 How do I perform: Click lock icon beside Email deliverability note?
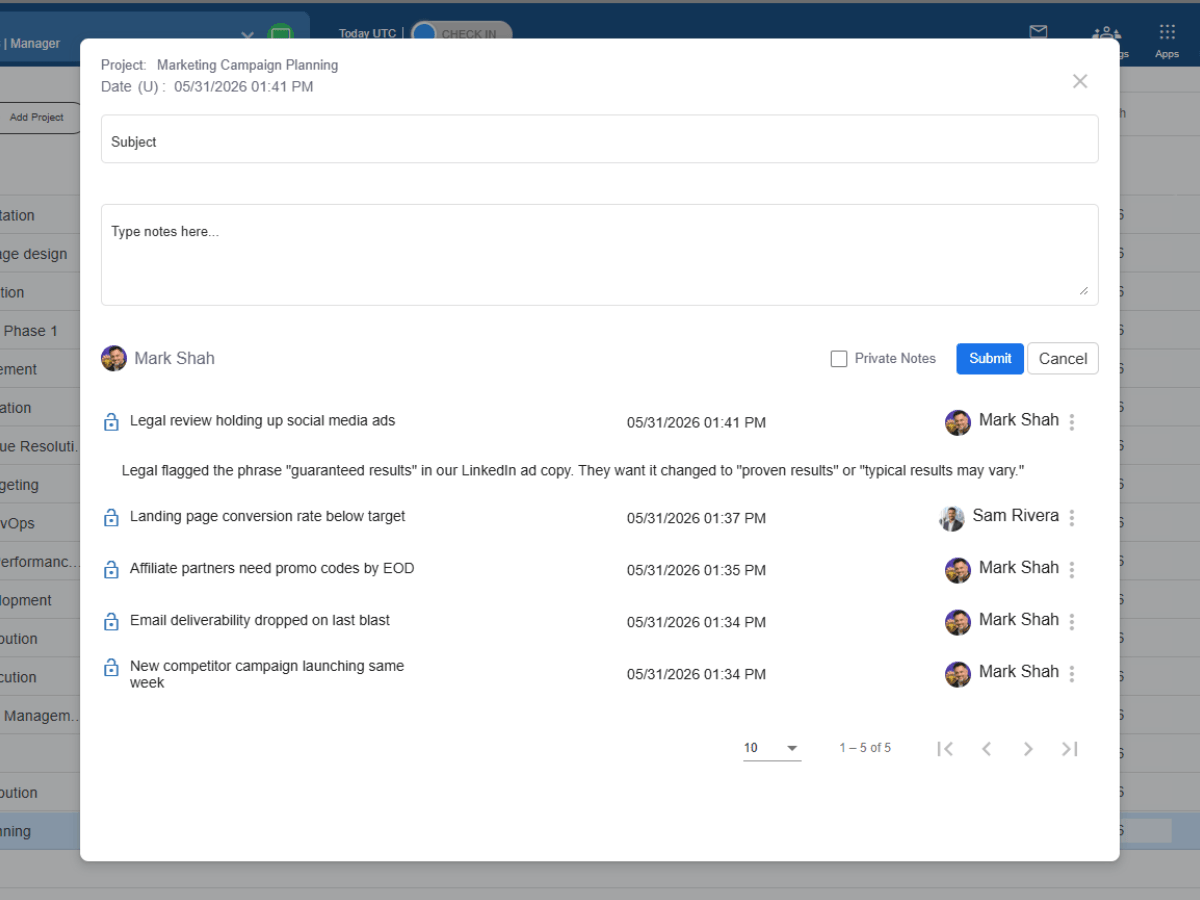click(112, 621)
